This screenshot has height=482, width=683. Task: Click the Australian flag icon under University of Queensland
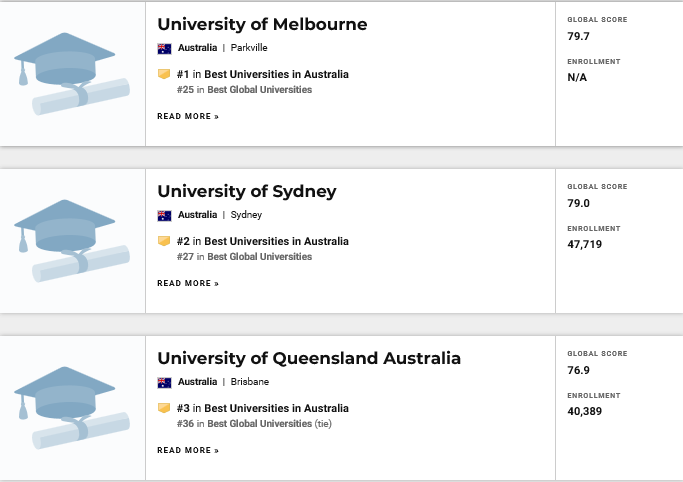(x=164, y=382)
